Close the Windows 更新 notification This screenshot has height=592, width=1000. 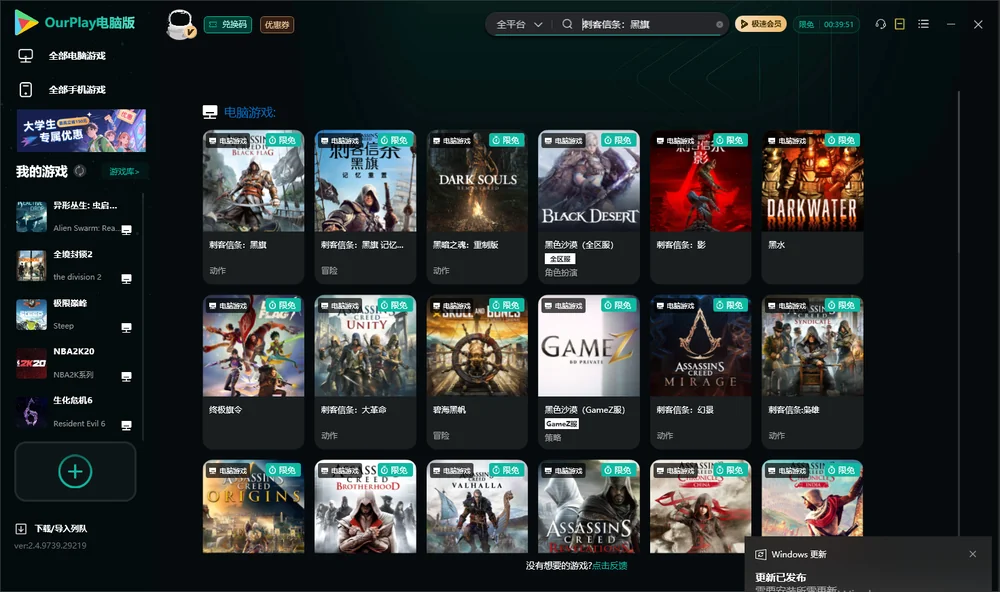tap(973, 554)
